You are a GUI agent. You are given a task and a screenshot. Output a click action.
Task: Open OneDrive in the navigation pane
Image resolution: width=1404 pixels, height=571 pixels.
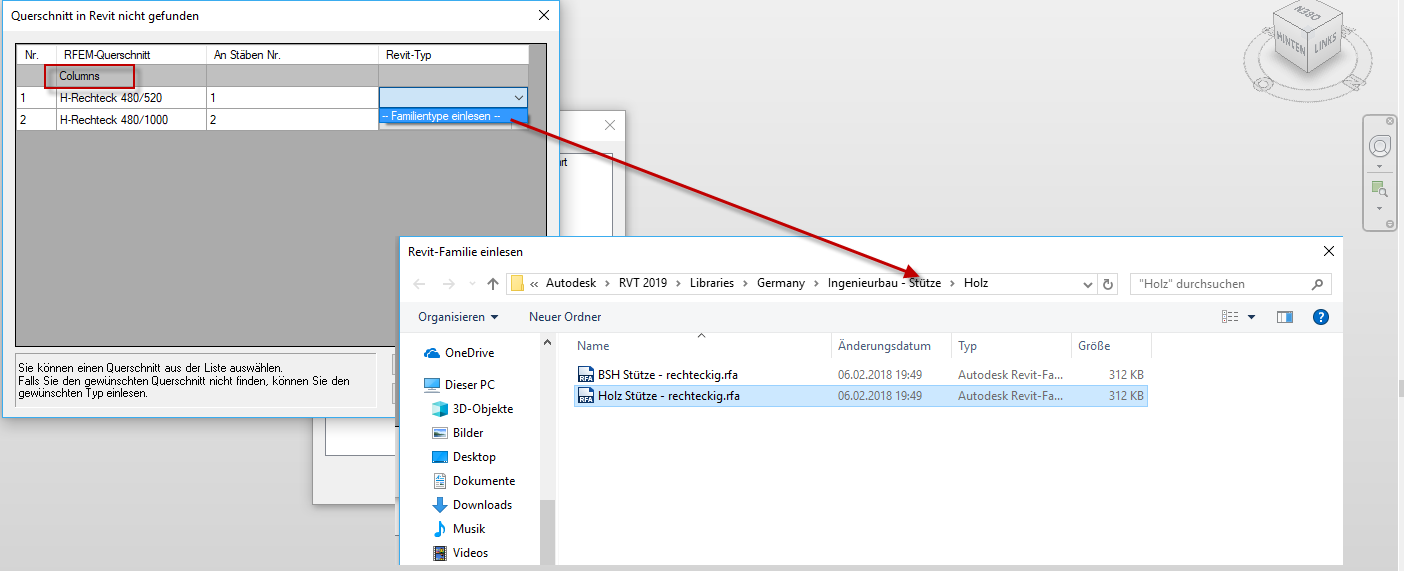point(459,353)
